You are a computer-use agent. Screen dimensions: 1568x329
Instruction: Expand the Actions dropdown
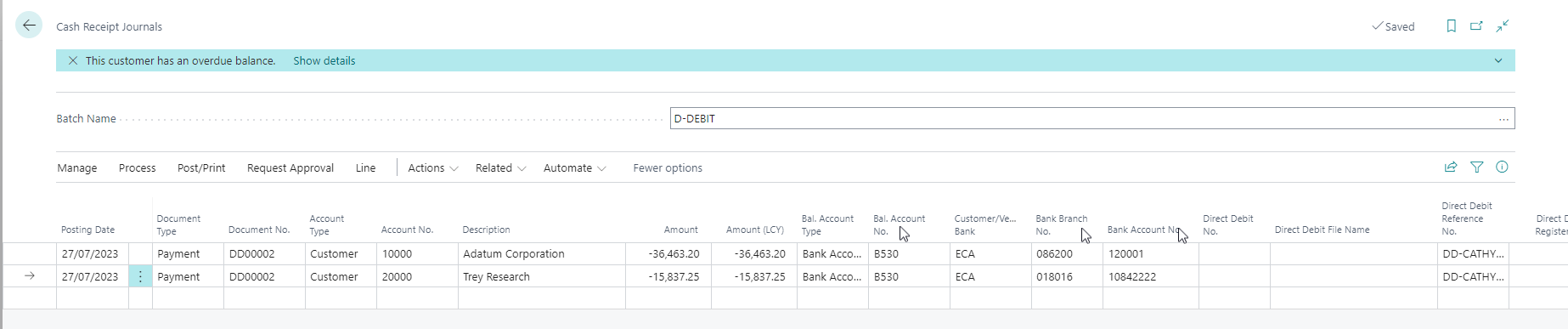pos(433,168)
